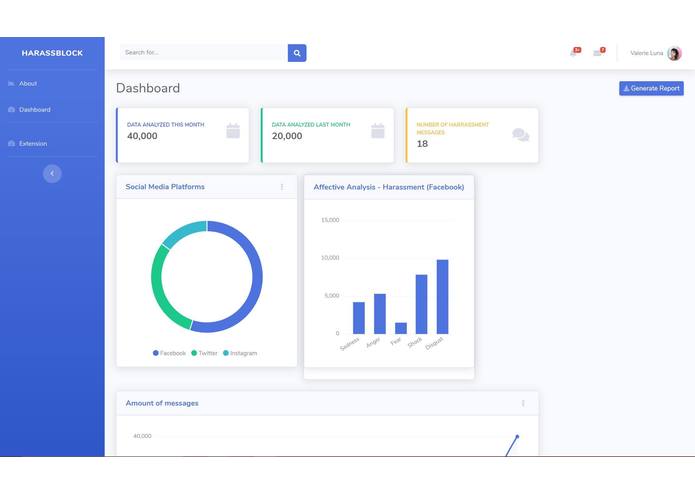Click the calendar icon in 'Data Analyzed Last Month' card

coord(378,131)
